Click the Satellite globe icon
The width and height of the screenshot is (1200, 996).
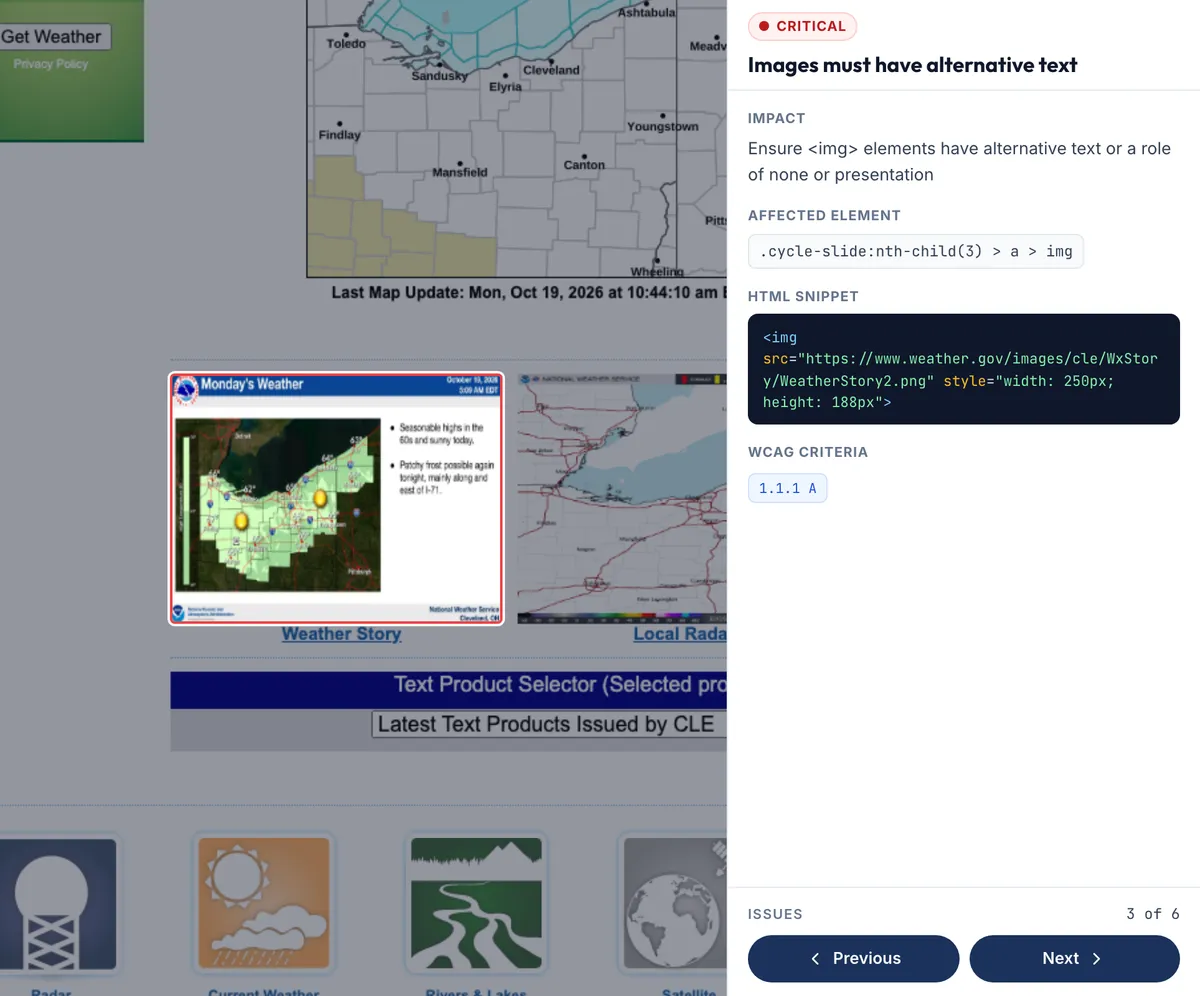click(676, 904)
